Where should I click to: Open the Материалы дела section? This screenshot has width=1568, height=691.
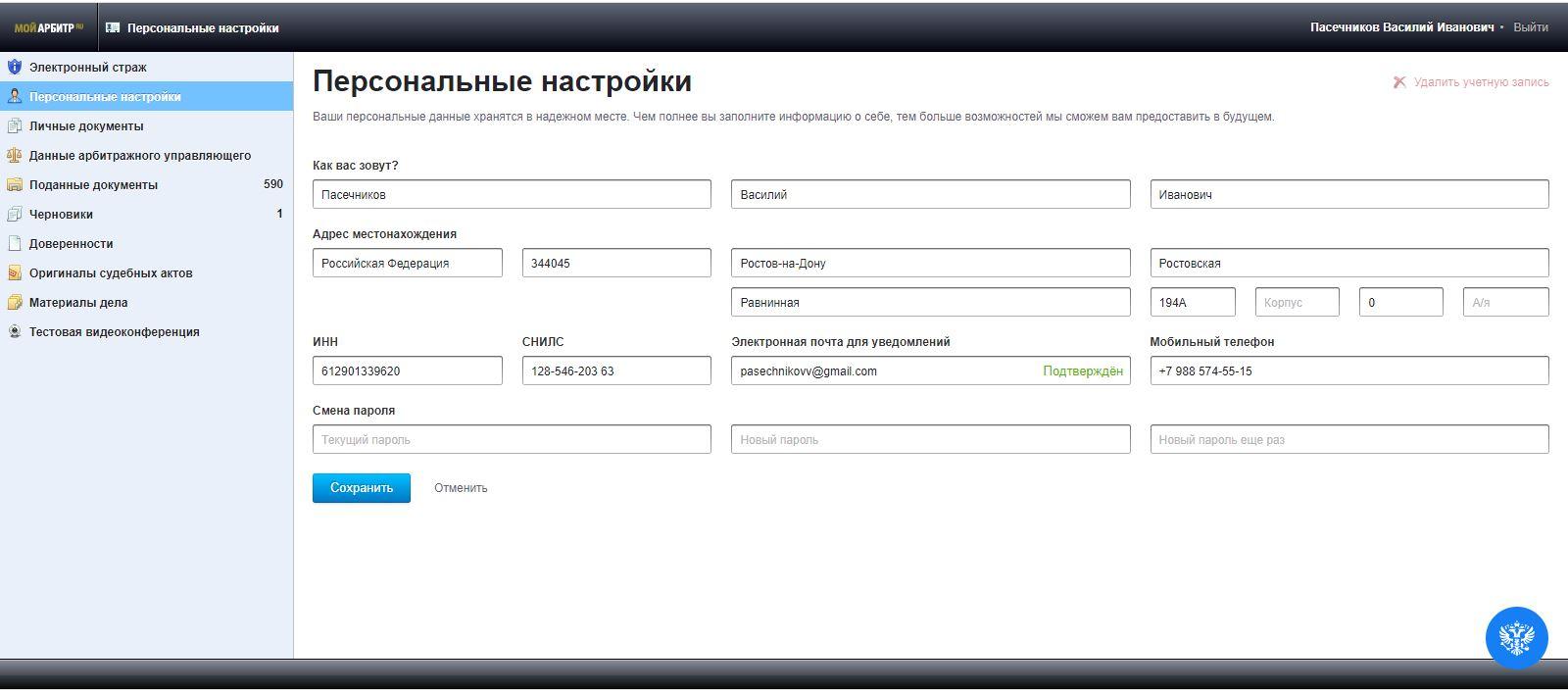(x=78, y=303)
